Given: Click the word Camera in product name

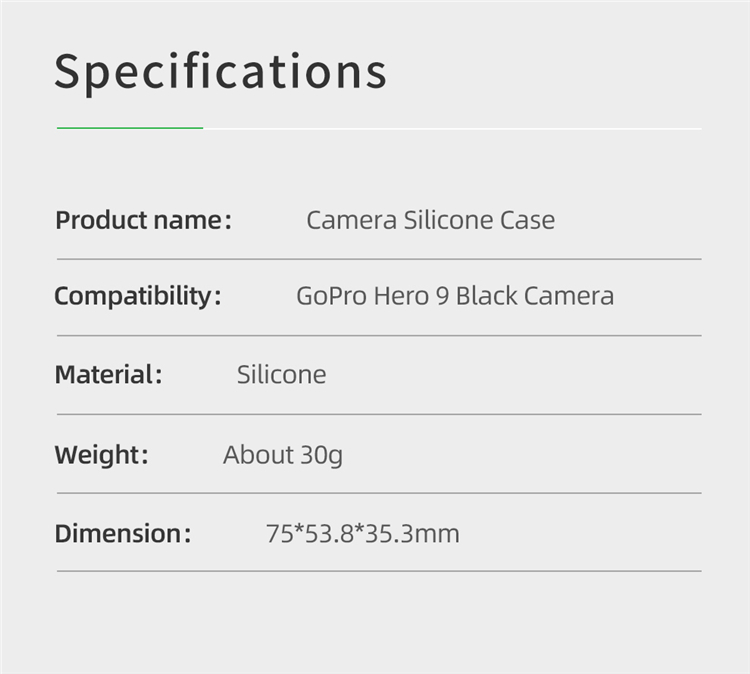Looking at the screenshot, I should 352,220.
